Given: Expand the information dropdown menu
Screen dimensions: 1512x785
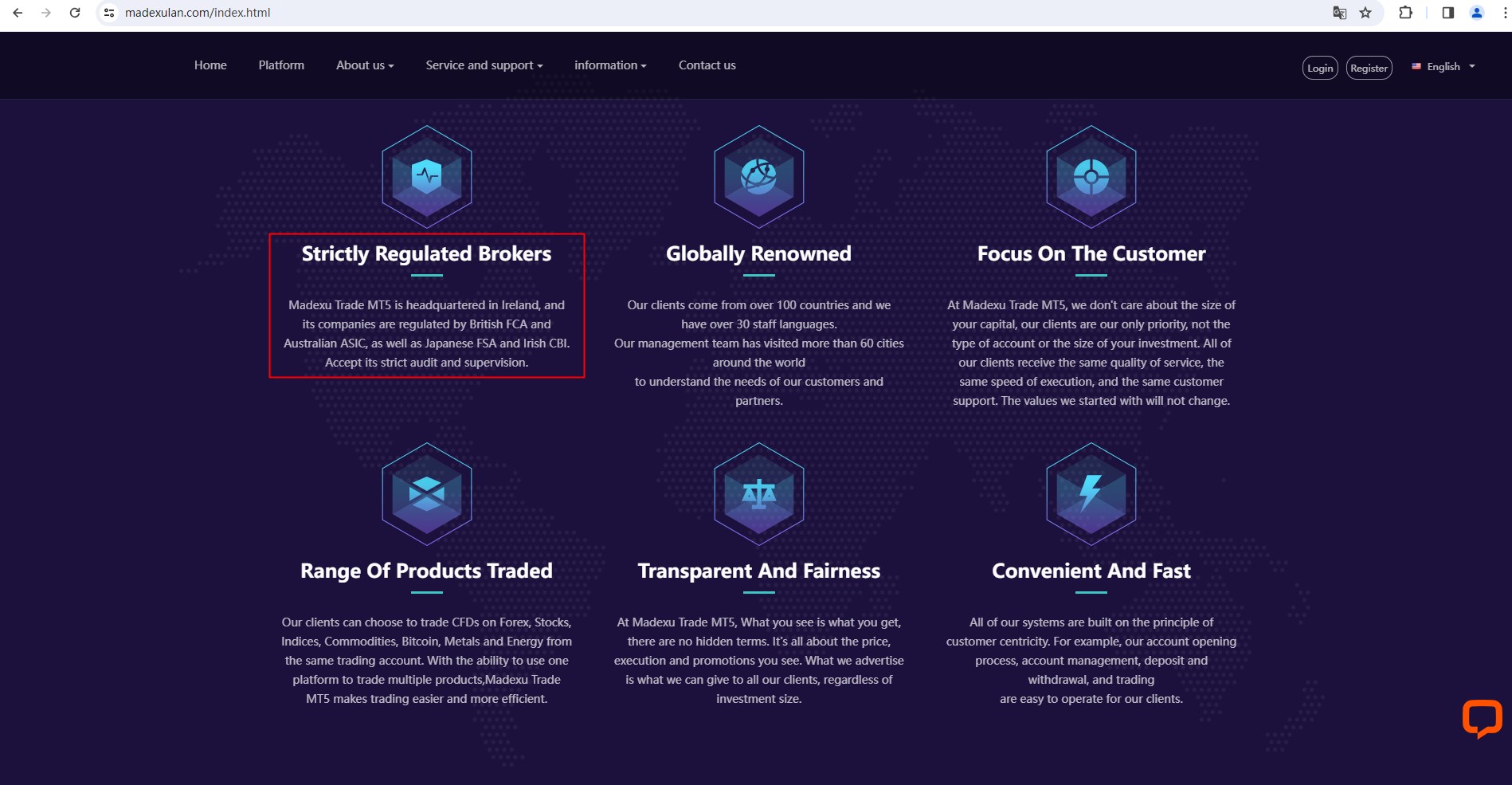Looking at the screenshot, I should pyautogui.click(x=610, y=65).
